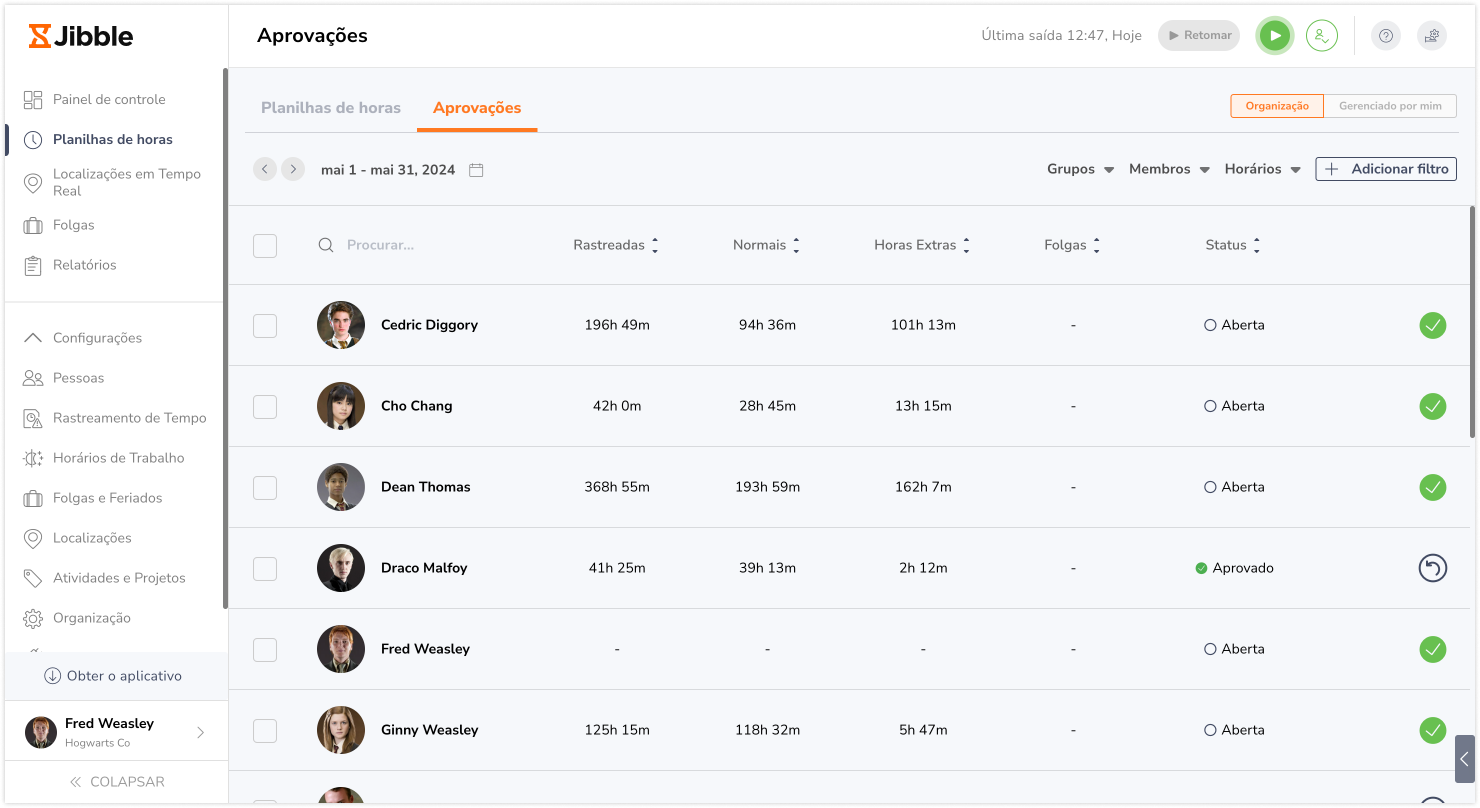Image resolution: width=1480 pixels, height=808 pixels.
Task: Open the calendar date picker icon
Action: click(x=476, y=170)
